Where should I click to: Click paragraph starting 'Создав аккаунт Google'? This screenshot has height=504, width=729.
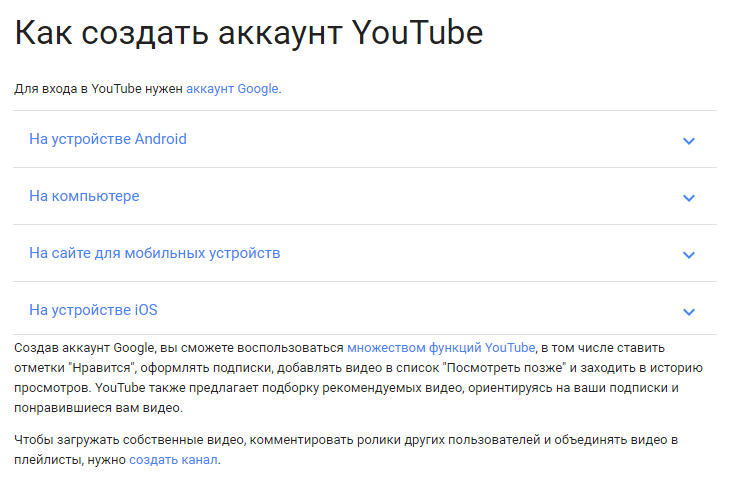coord(358,378)
